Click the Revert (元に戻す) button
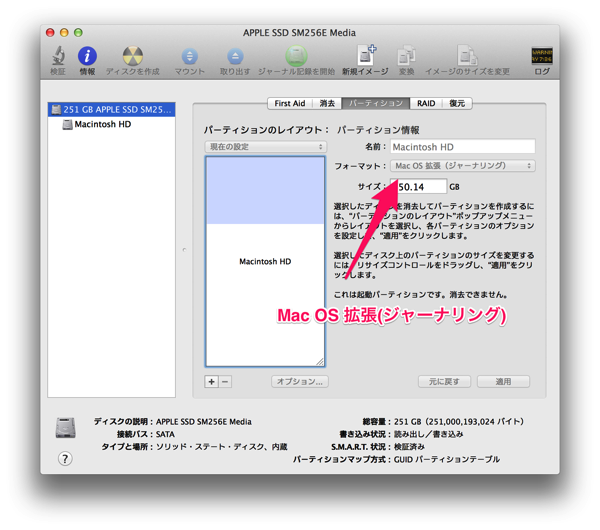This screenshot has width=600, height=530. coord(444,382)
